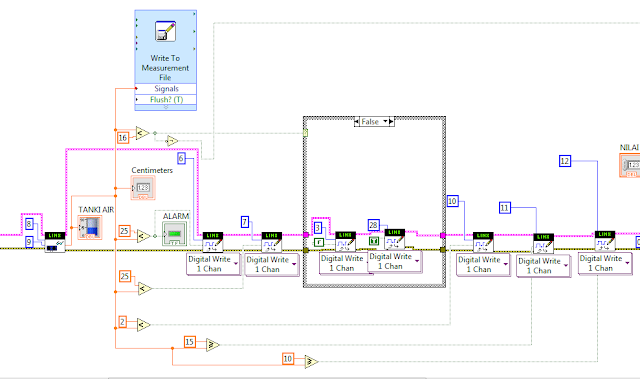Image resolution: width=640 pixels, height=379 pixels.
Task: Select the blue numeric constant 9
Action: 29,242
